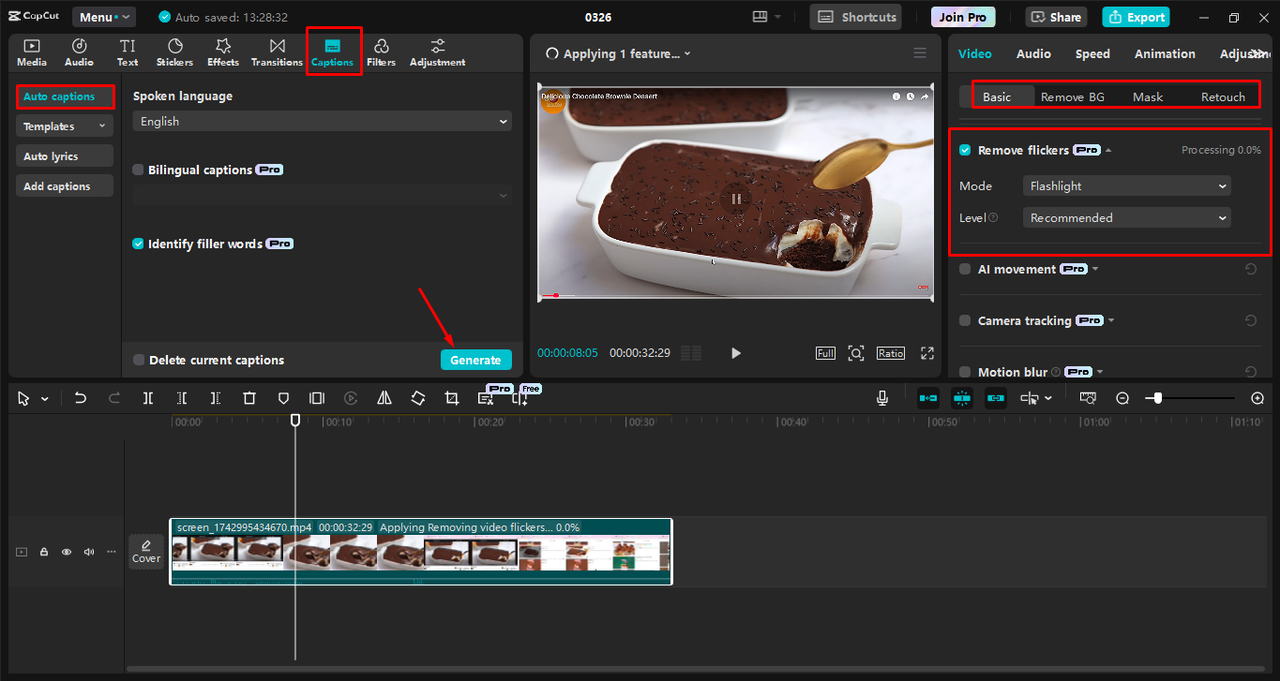Open the Remove BG tab
Image resolution: width=1280 pixels, height=681 pixels.
(1073, 96)
